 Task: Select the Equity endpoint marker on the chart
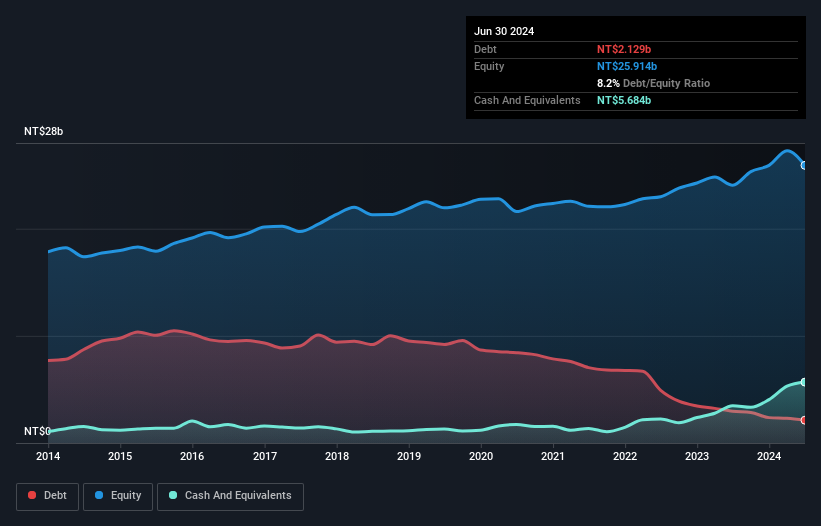[804, 165]
